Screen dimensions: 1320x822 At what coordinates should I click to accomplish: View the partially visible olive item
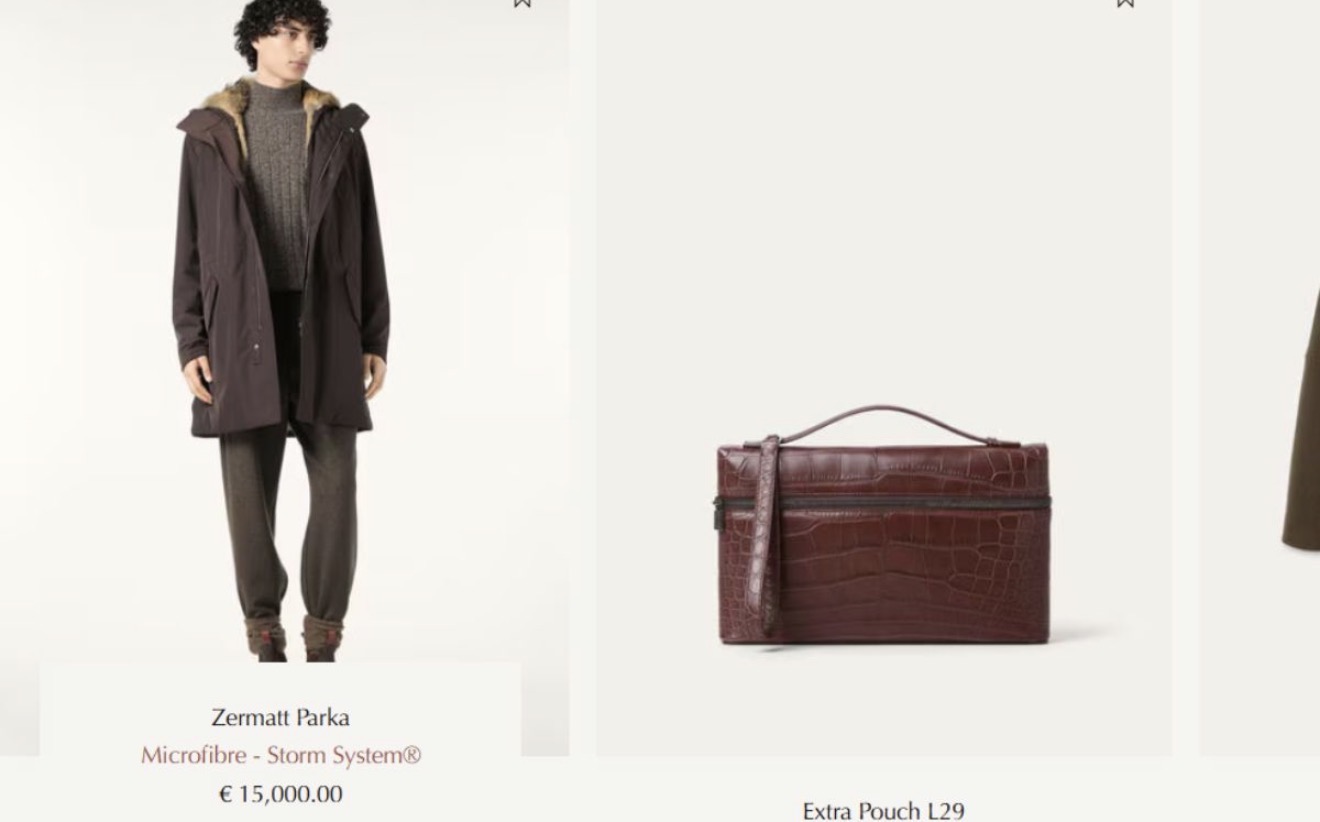[1301, 420]
